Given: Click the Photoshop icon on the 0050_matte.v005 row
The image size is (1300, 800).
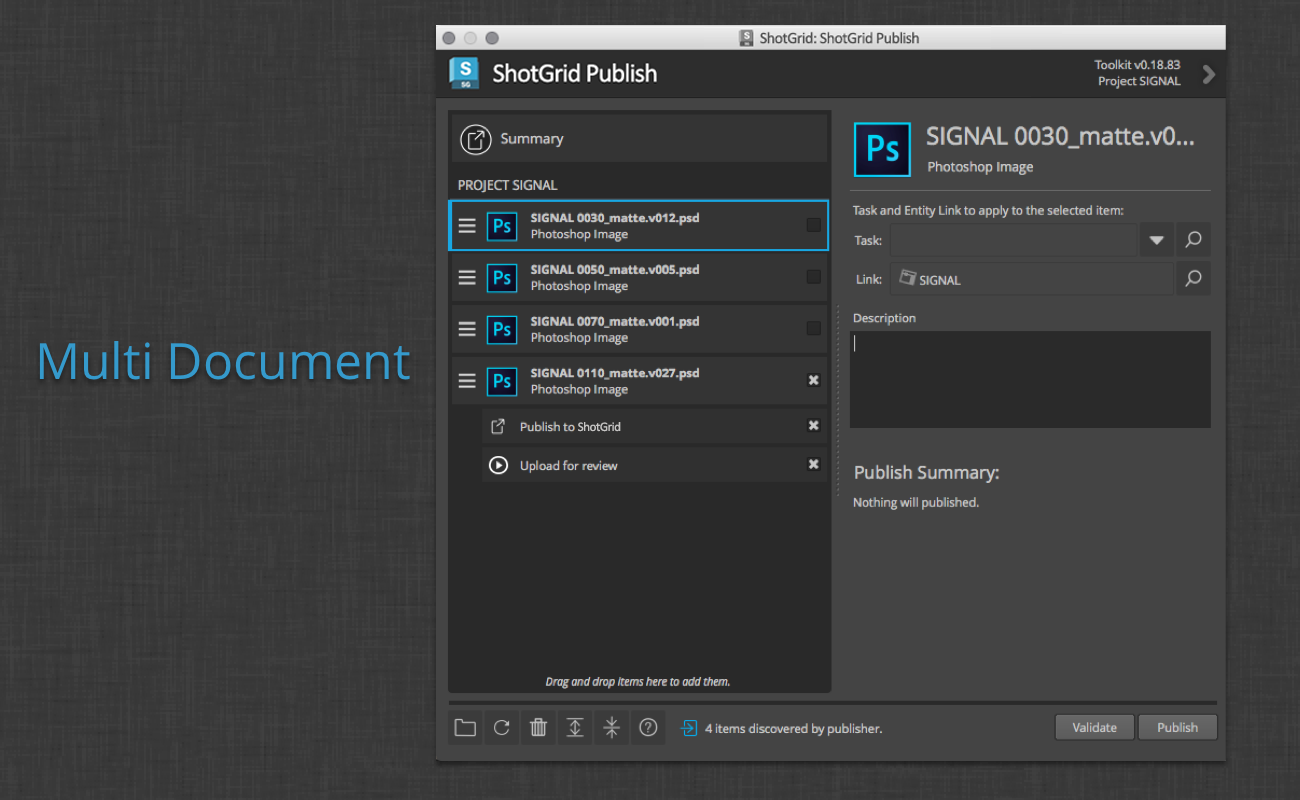Looking at the screenshot, I should click(502, 277).
